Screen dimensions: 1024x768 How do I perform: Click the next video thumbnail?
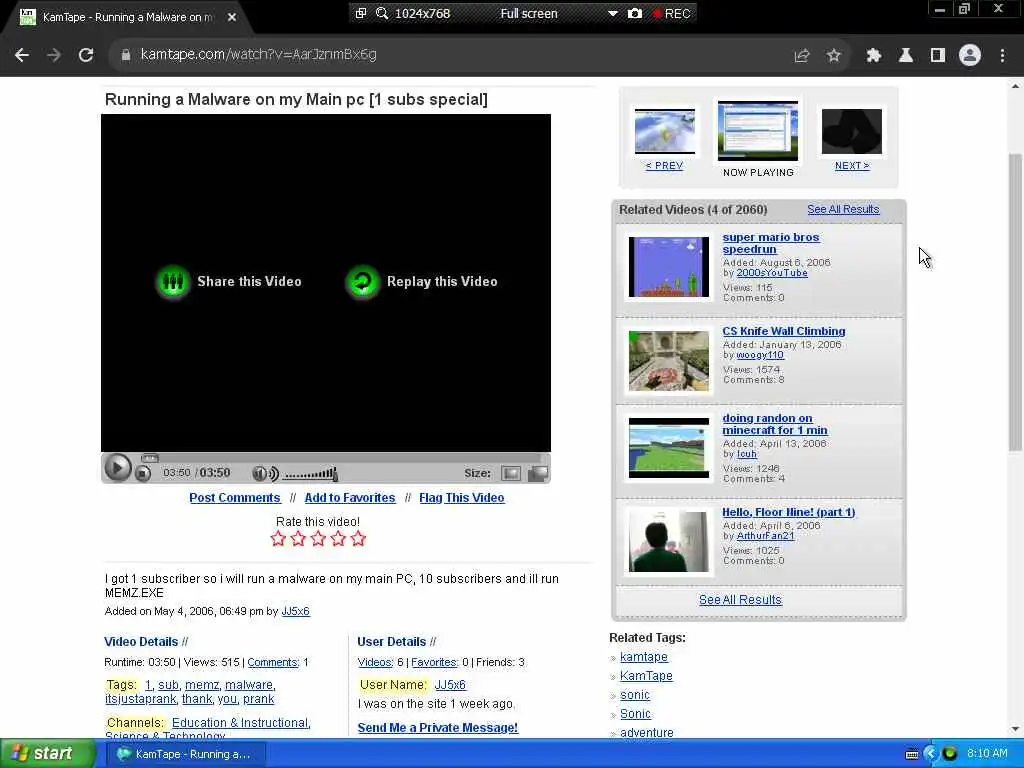[852, 131]
